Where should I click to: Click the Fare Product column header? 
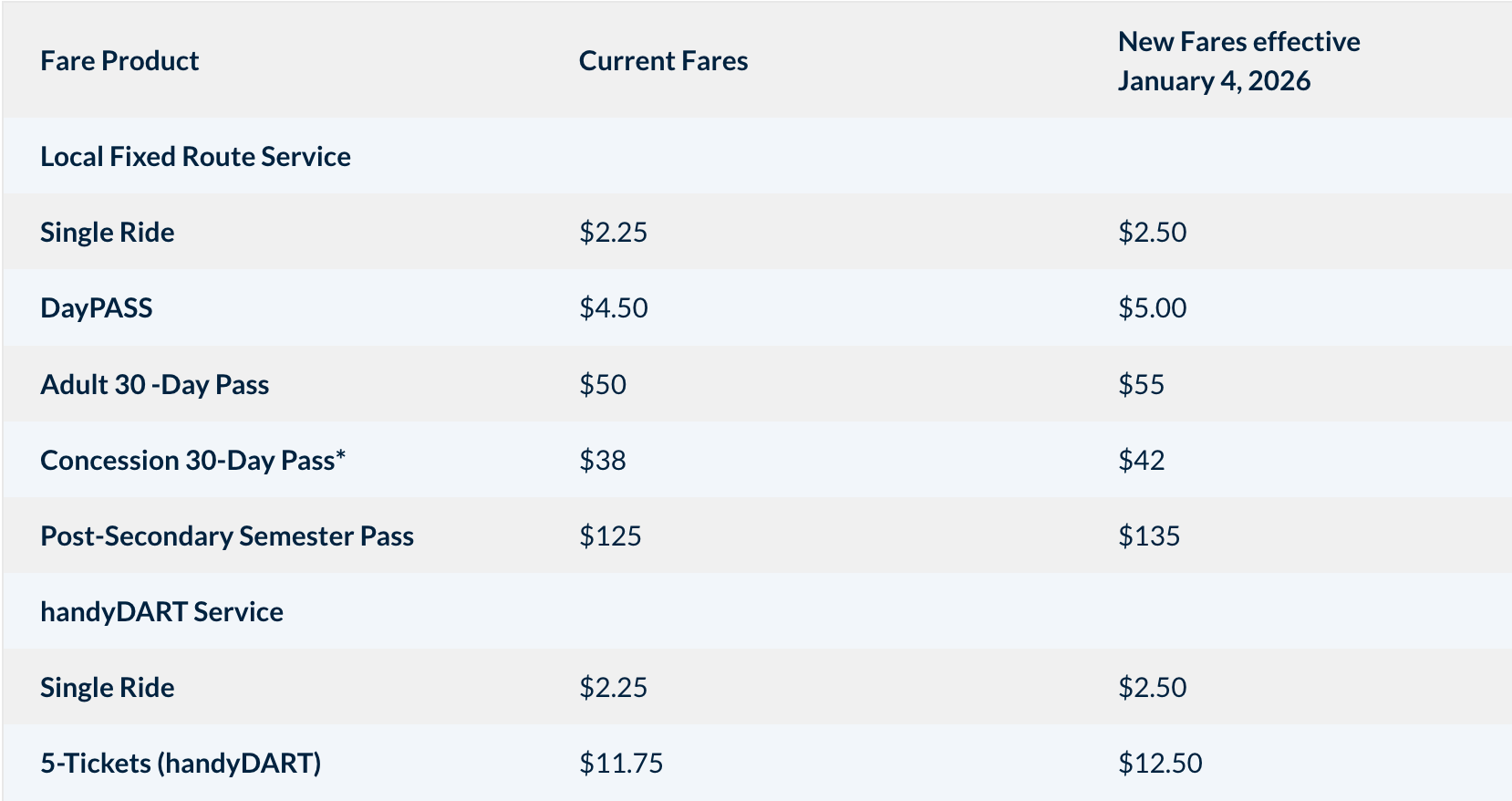point(119,61)
